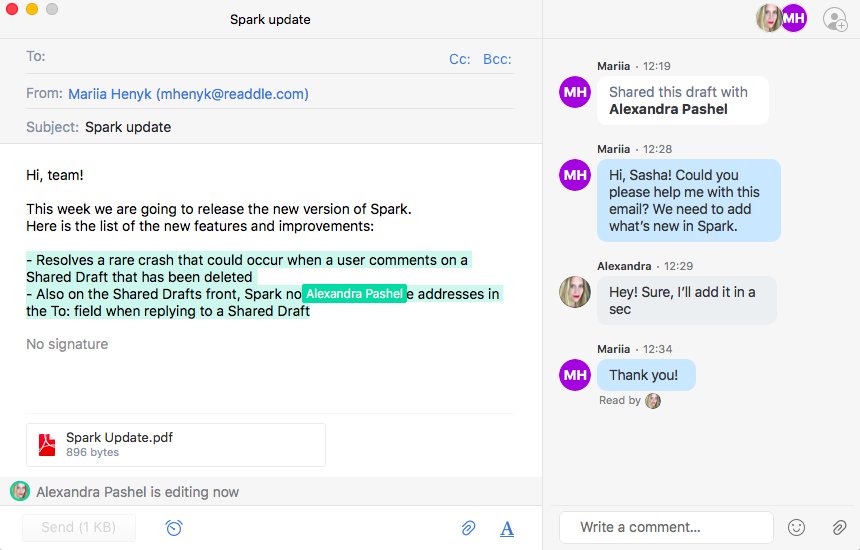Show the Bcc: field
Screen dimensions: 860x550
497,59
